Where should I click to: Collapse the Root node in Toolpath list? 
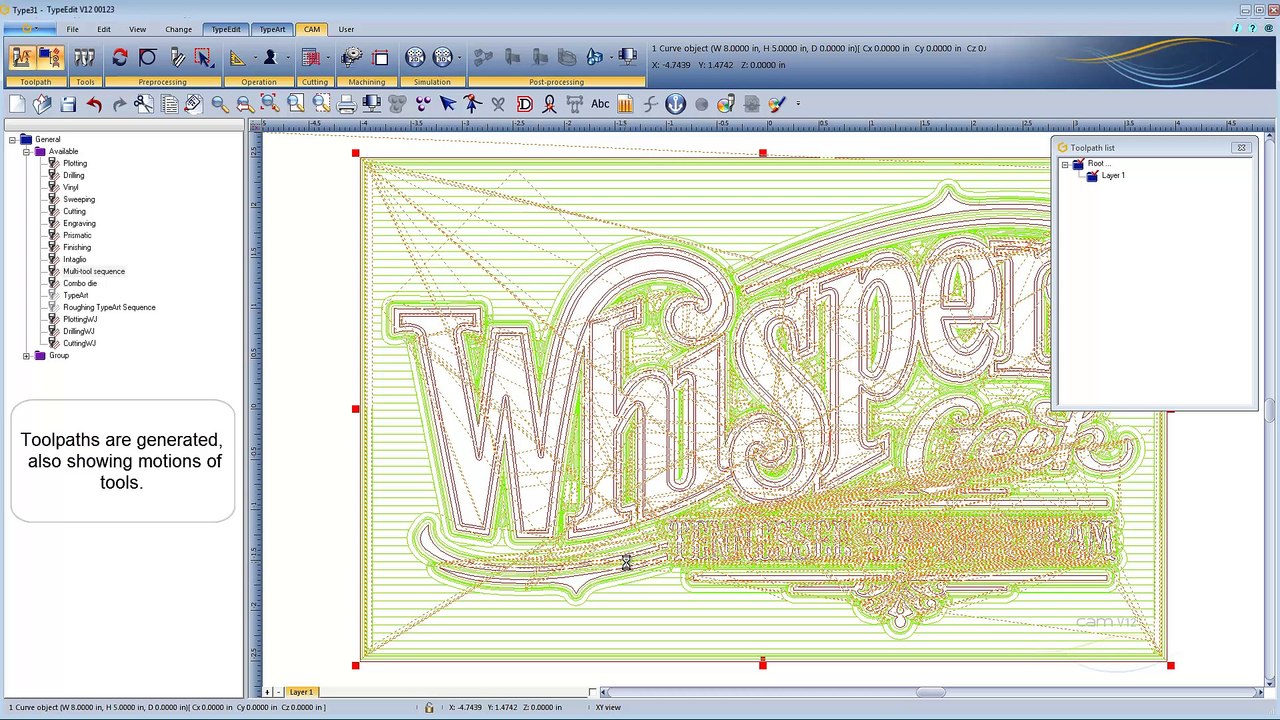(1065, 164)
